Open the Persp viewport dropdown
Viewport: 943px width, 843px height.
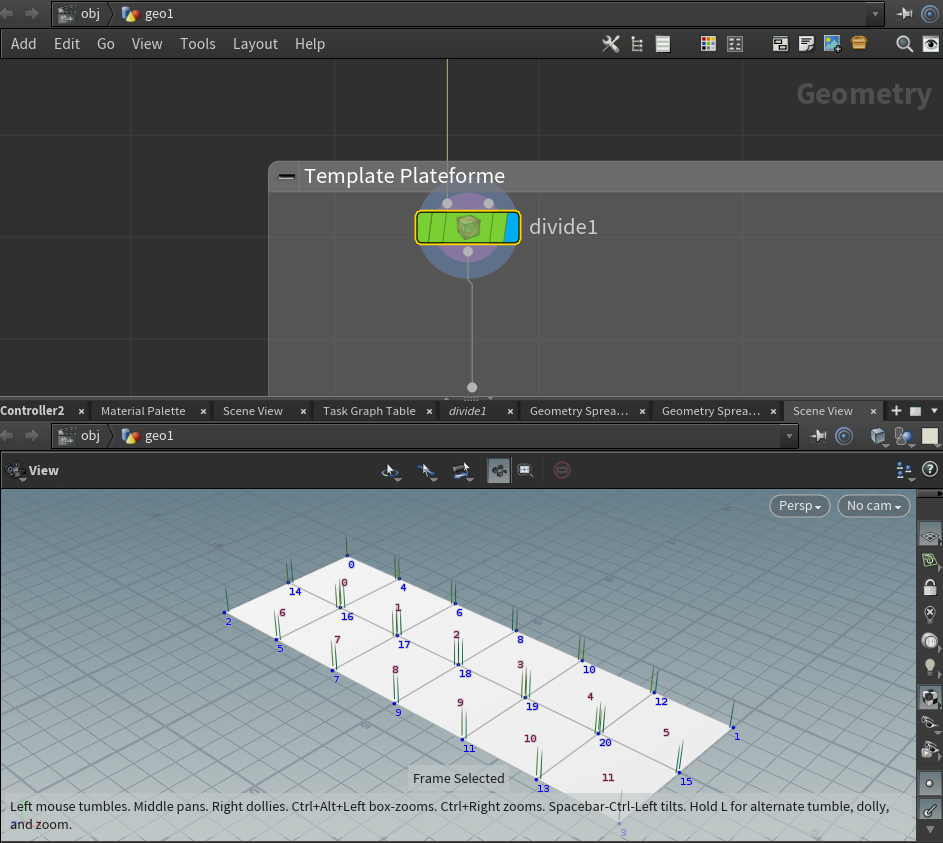point(801,506)
